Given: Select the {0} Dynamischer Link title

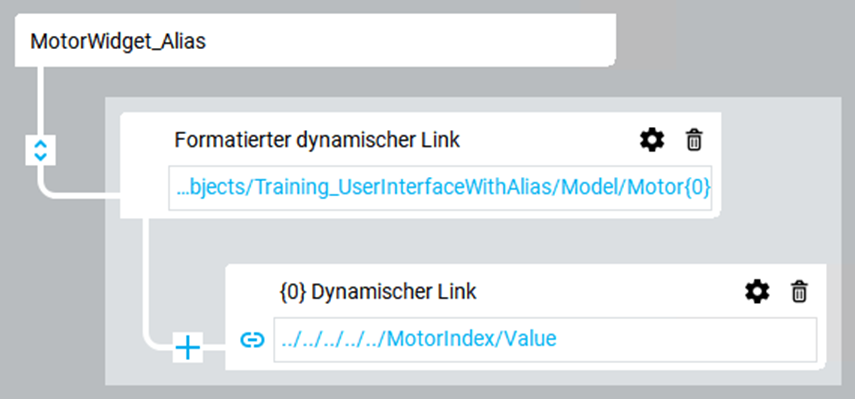Looking at the screenshot, I should click(x=378, y=292).
